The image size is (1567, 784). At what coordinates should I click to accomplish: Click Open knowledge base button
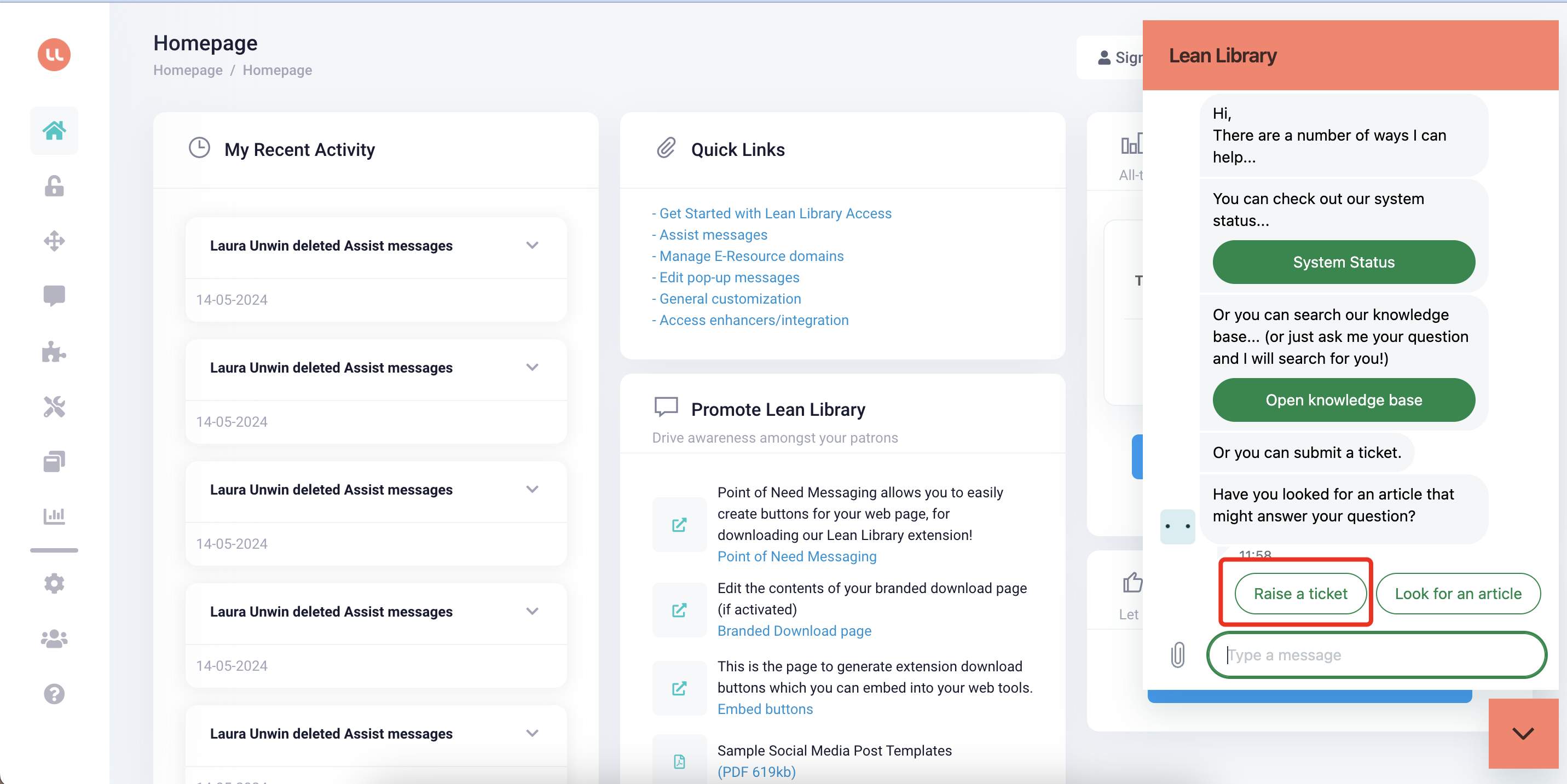pos(1343,400)
